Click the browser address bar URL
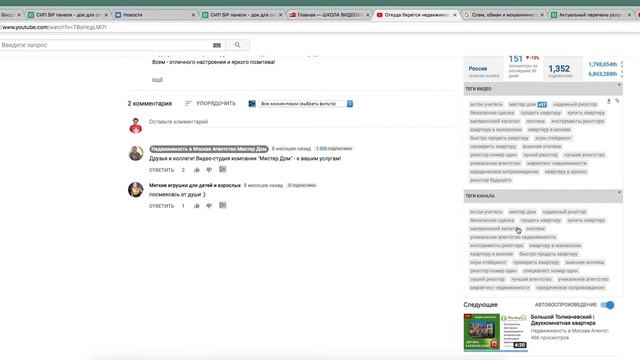Screen dimensions: 640x360 pos(53,27)
